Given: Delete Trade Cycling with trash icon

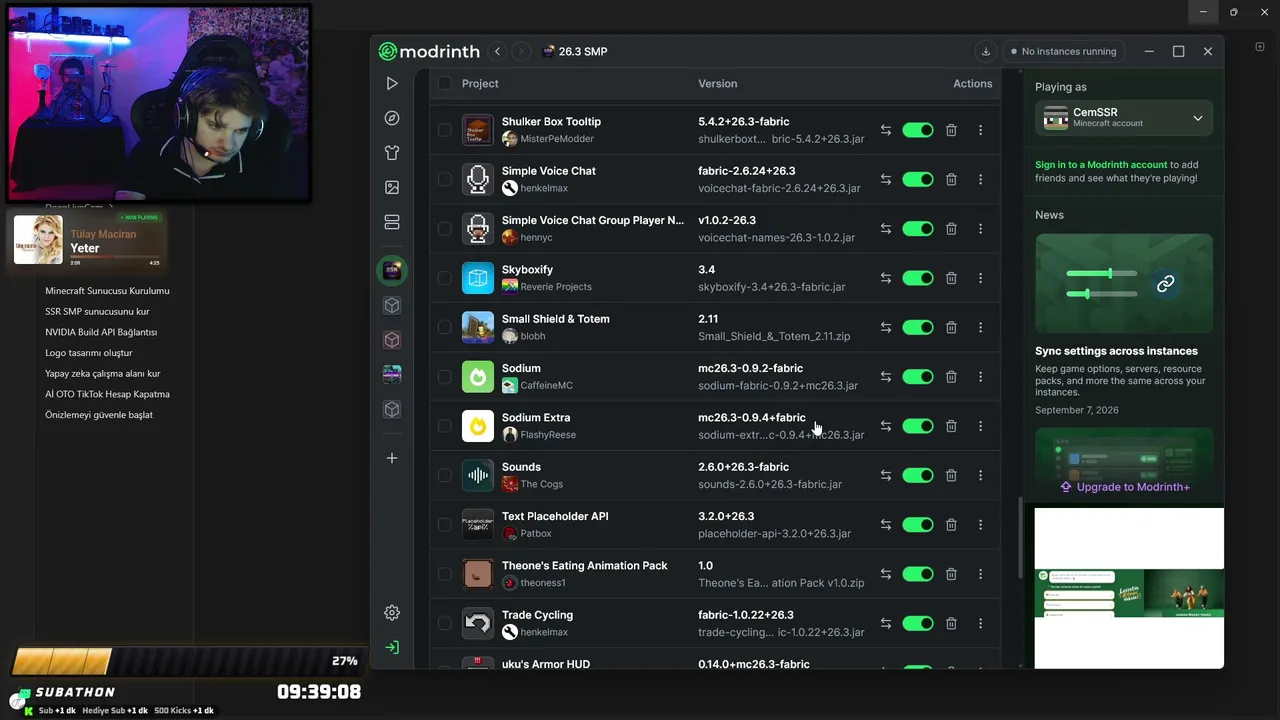Looking at the screenshot, I should (x=951, y=623).
